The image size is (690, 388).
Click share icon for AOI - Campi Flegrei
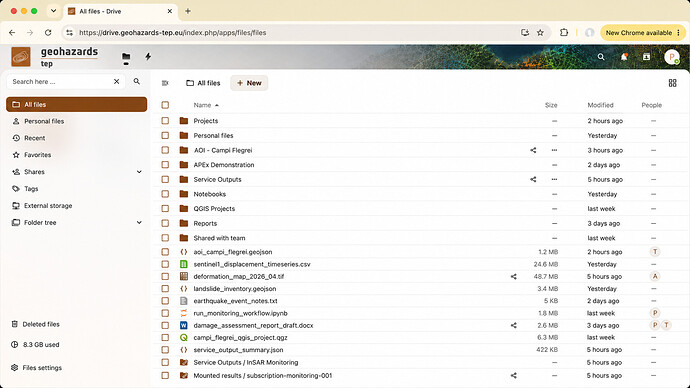click(533, 150)
